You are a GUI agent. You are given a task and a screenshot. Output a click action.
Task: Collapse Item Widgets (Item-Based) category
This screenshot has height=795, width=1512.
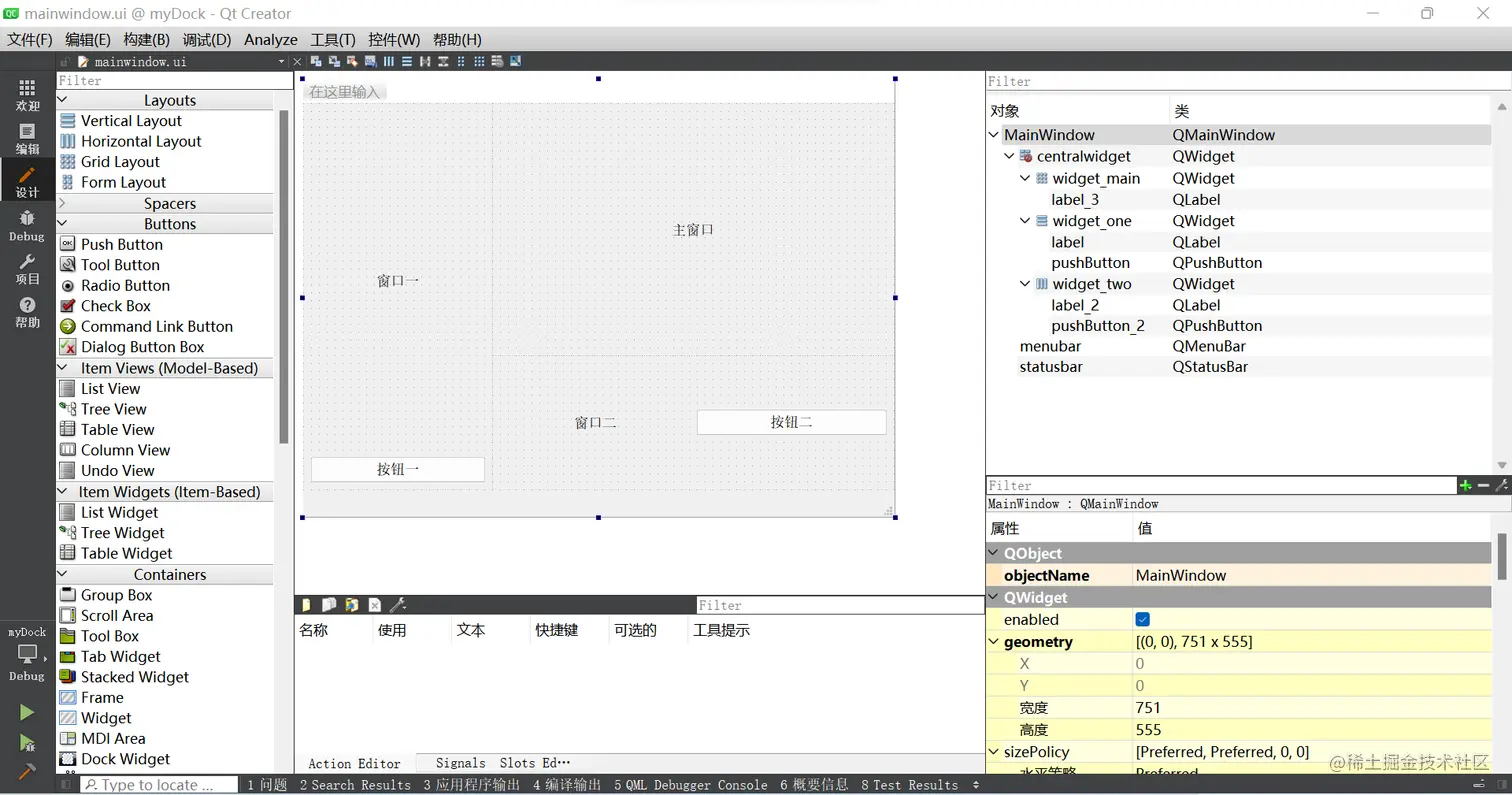63,492
